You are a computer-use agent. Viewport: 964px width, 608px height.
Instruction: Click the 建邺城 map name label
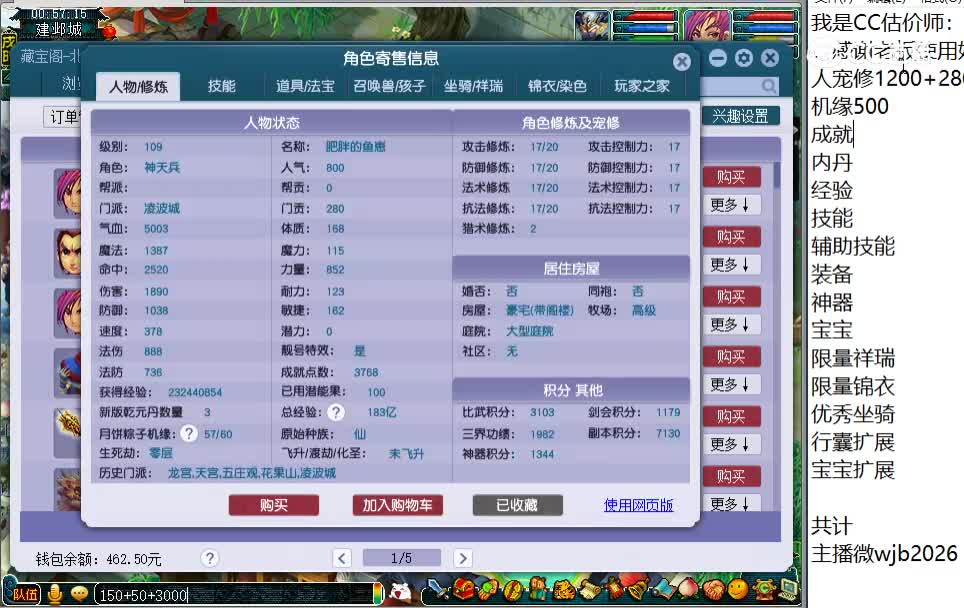tap(58, 29)
